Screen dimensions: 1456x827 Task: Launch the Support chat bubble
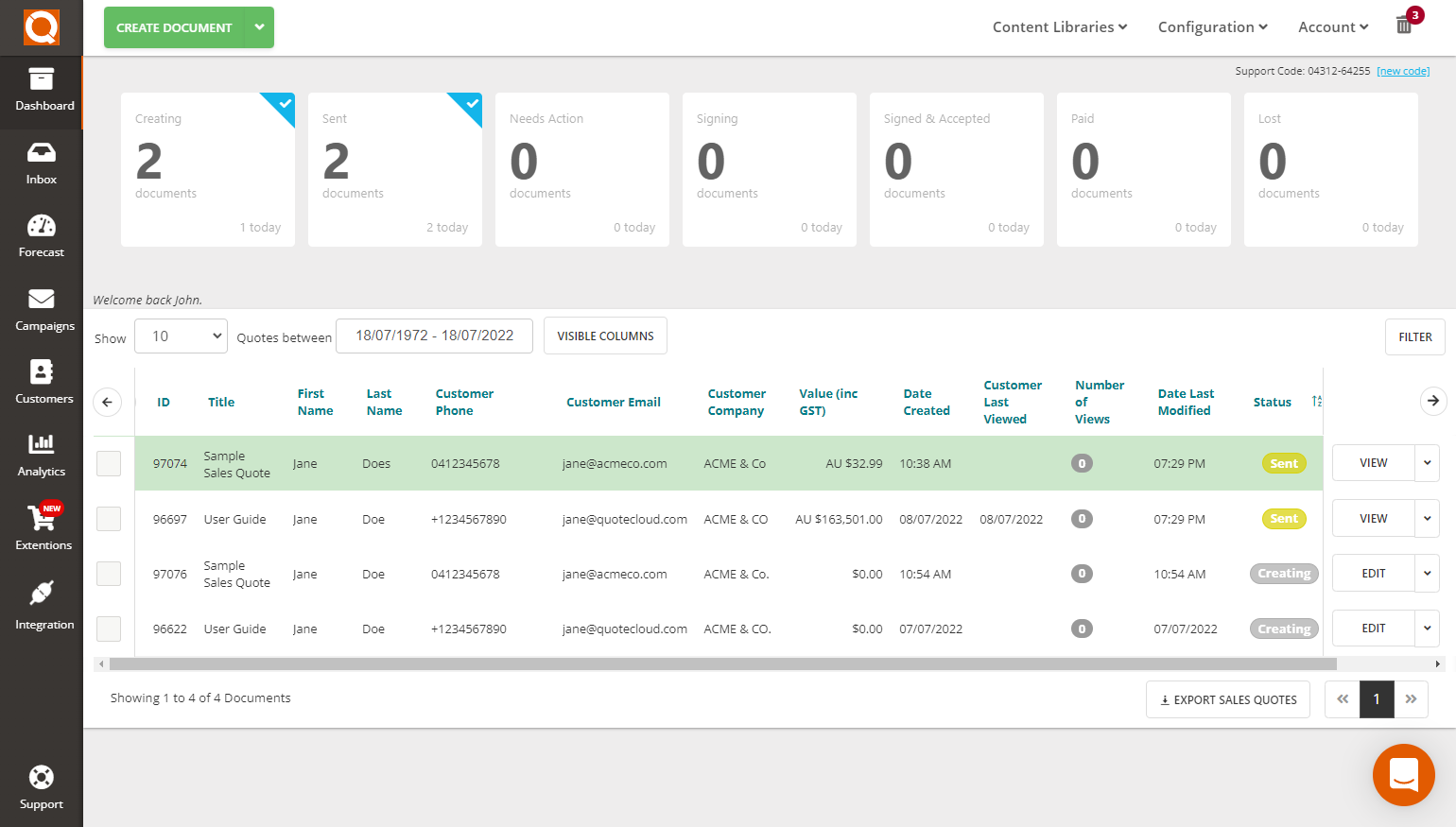pyautogui.click(x=1404, y=775)
